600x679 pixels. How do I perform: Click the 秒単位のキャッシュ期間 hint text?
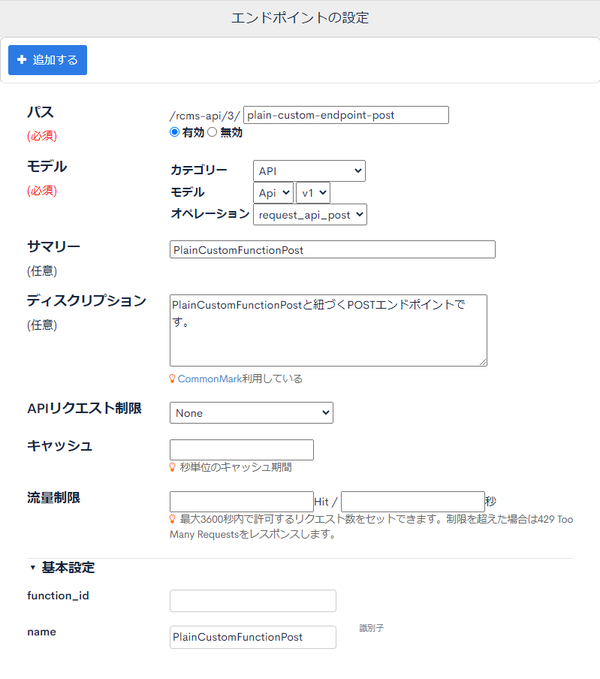[236, 467]
